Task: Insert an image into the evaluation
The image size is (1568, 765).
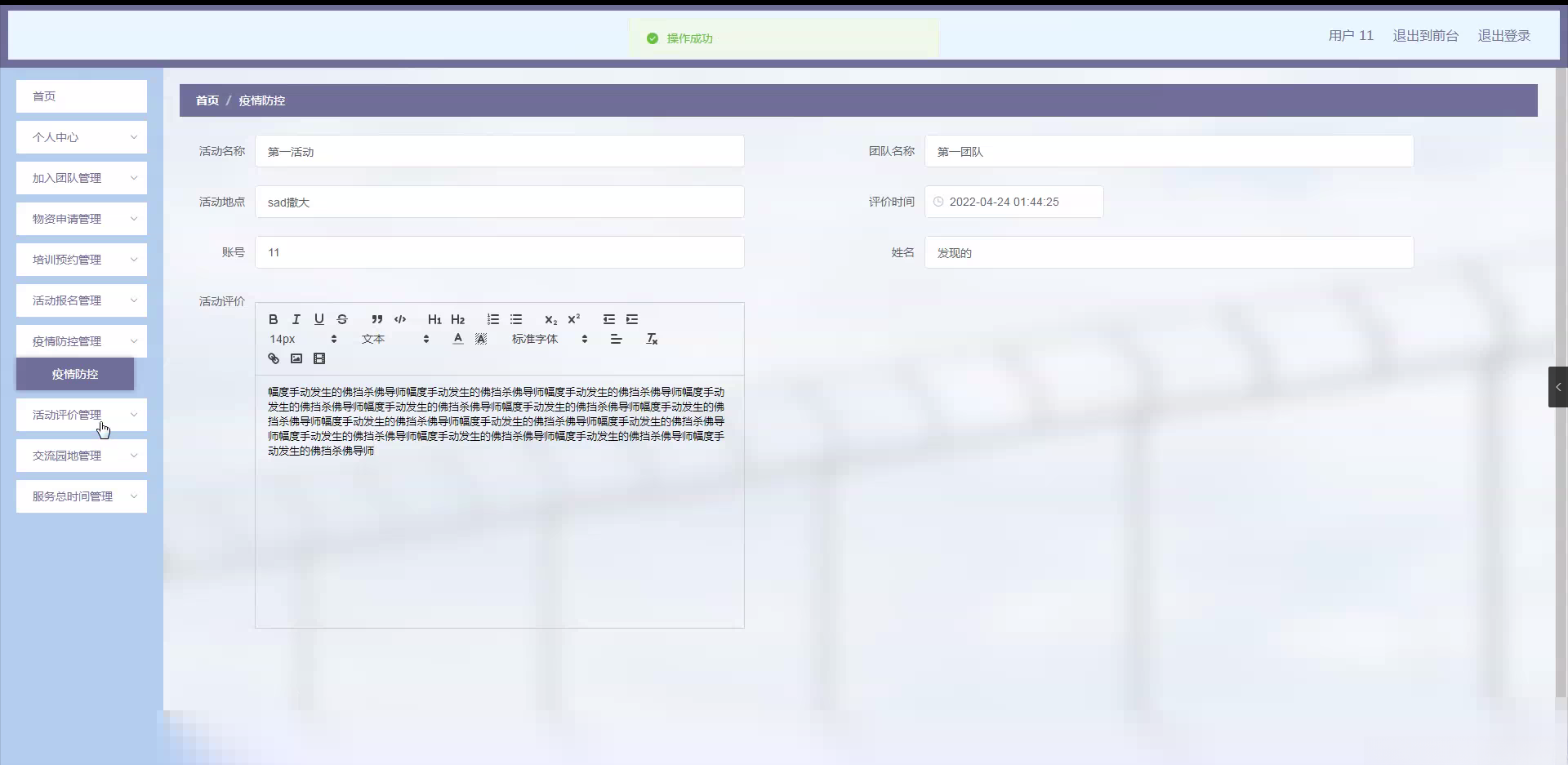Action: click(296, 358)
